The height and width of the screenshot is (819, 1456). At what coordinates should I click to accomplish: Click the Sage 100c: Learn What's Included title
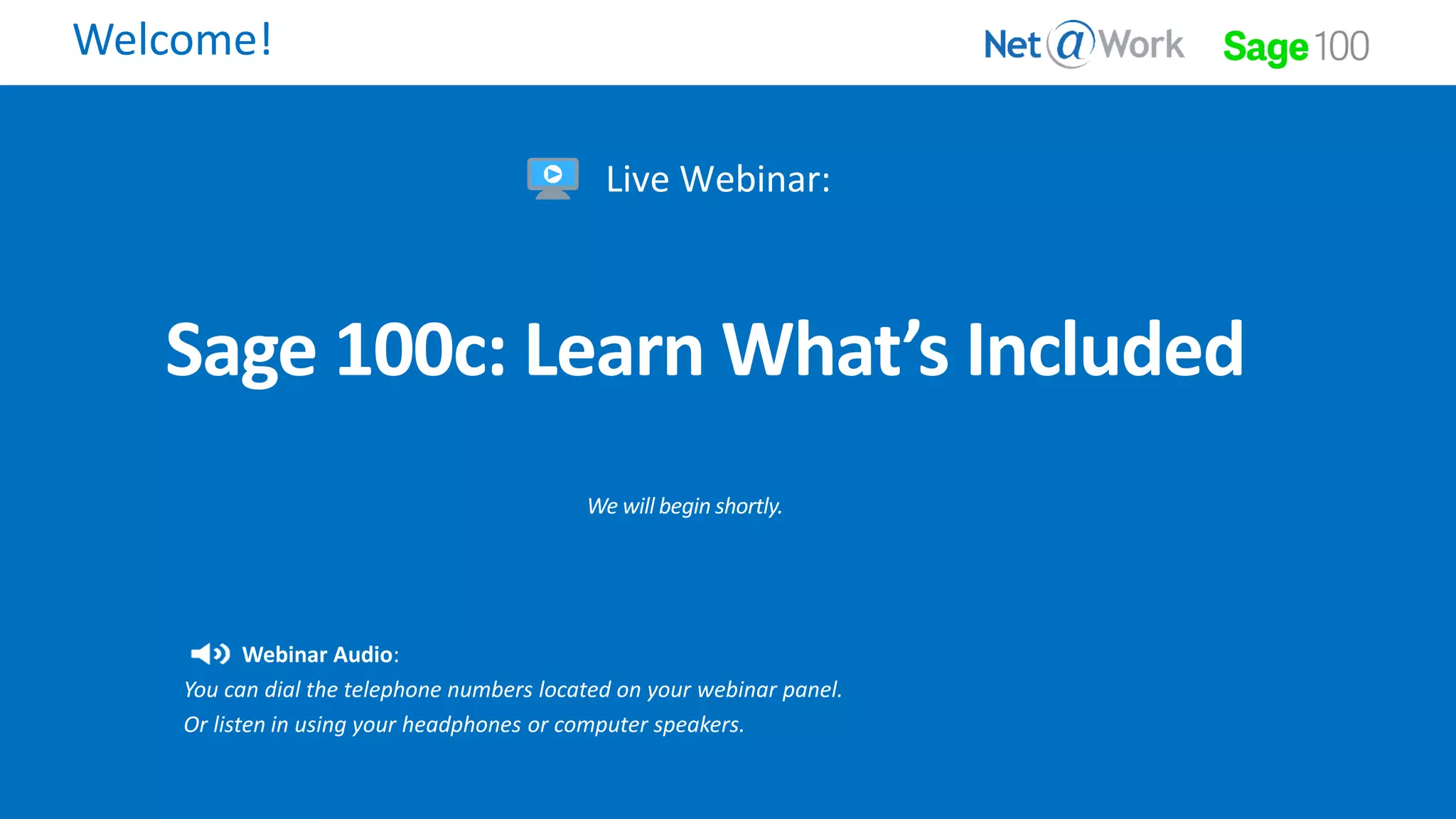click(705, 350)
